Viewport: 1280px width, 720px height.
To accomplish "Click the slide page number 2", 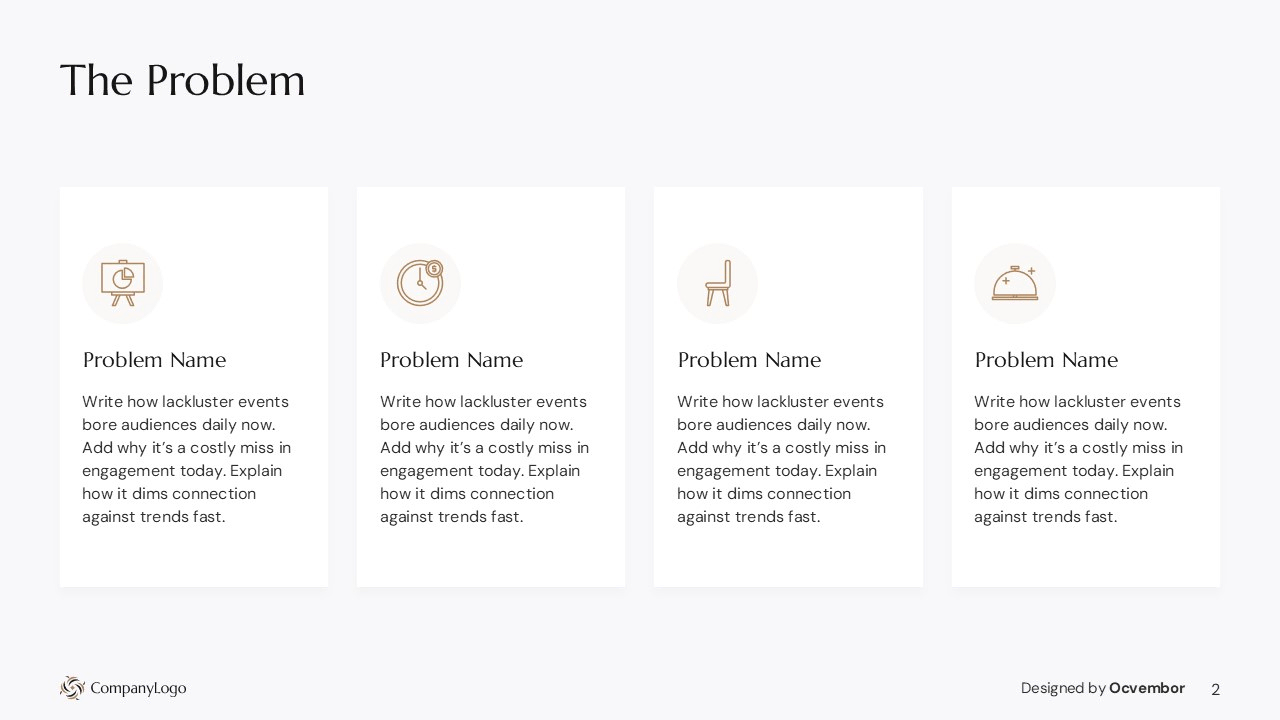I will click(1215, 689).
